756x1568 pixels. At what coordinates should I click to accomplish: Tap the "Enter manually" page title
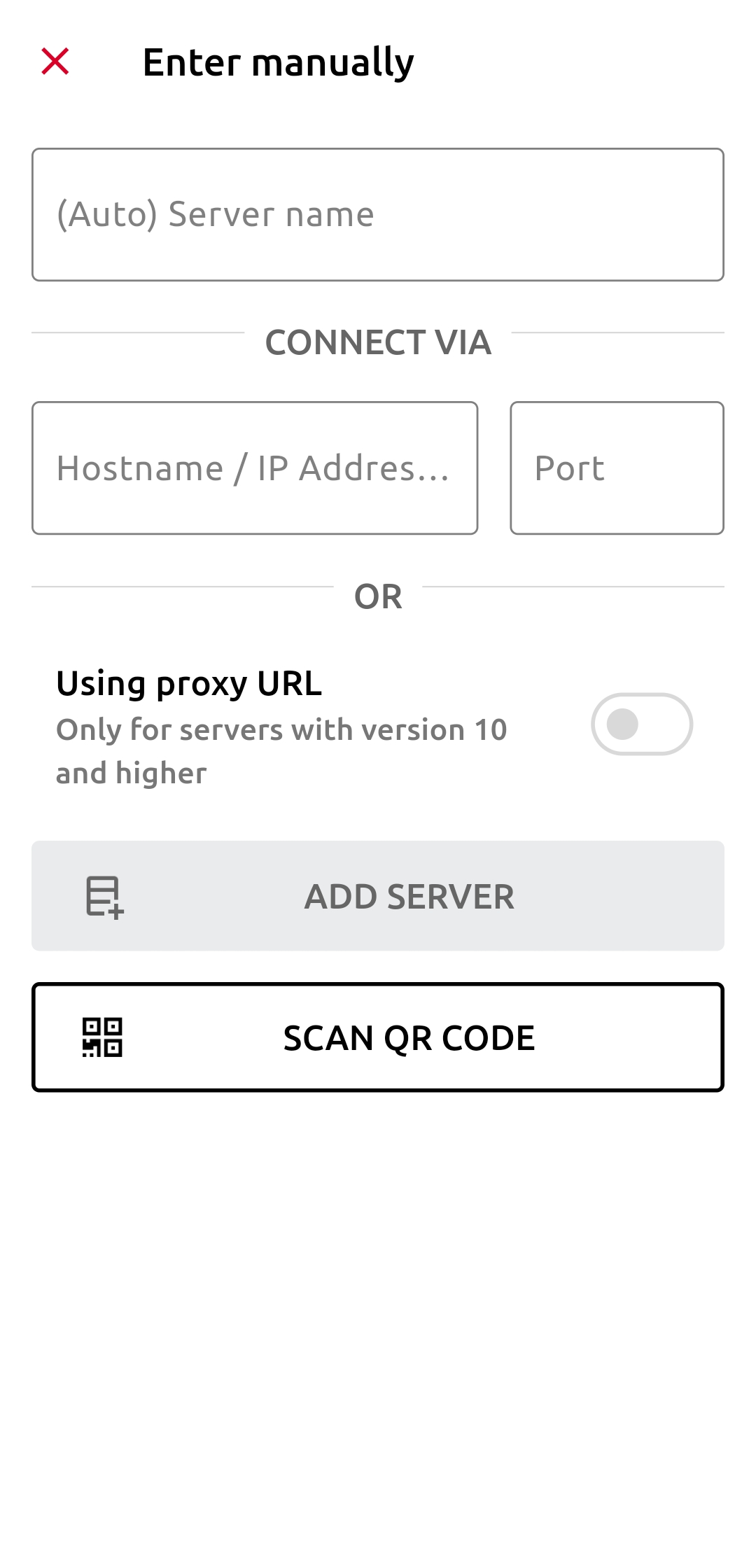(278, 62)
